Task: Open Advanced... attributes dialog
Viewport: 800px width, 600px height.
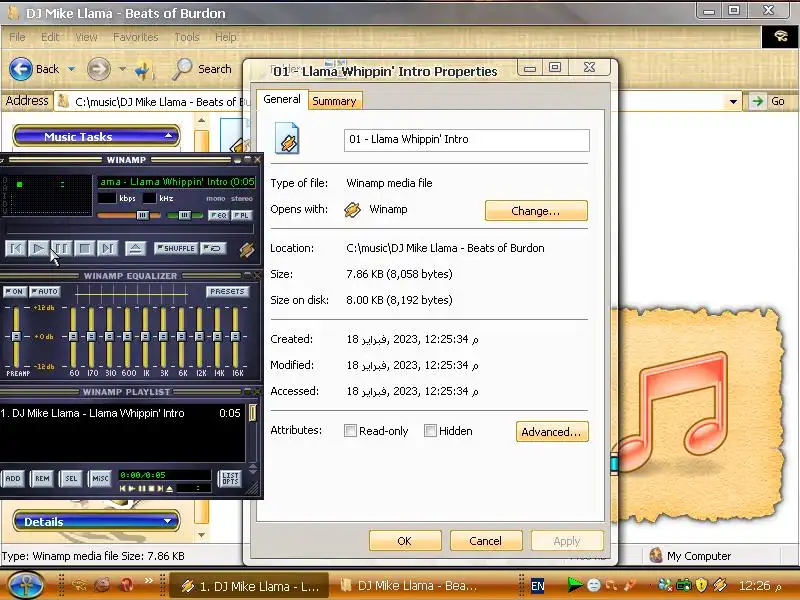Action: point(552,432)
